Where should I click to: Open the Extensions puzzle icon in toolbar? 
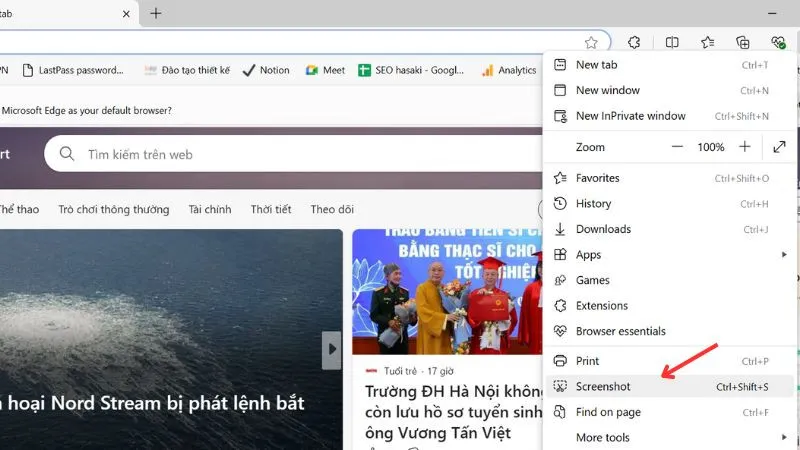(x=633, y=42)
